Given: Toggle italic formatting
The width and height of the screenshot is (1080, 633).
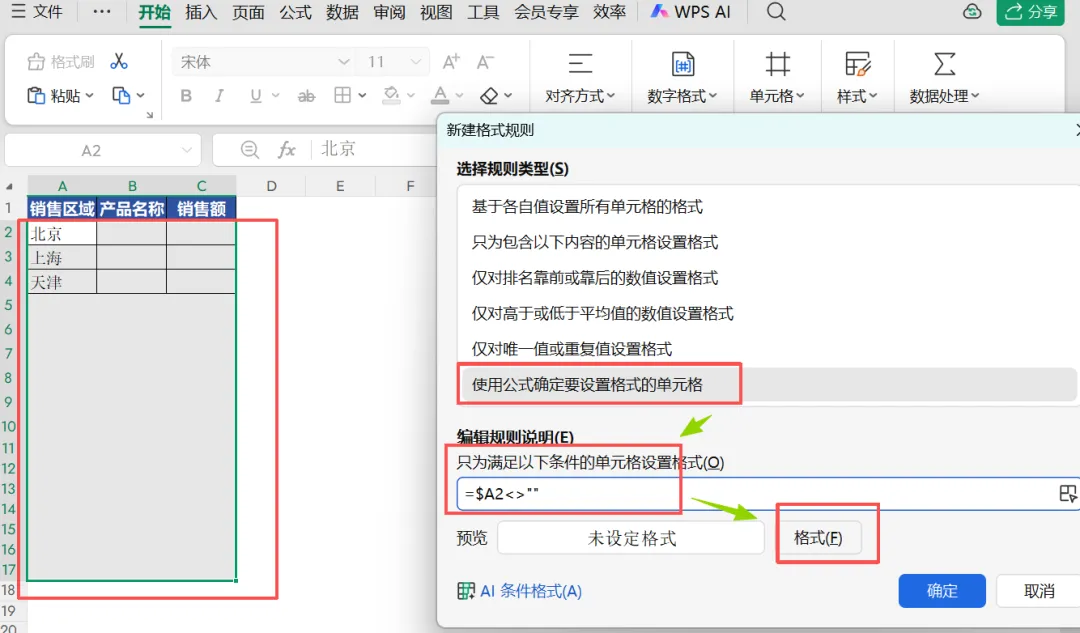Looking at the screenshot, I should coord(219,96).
